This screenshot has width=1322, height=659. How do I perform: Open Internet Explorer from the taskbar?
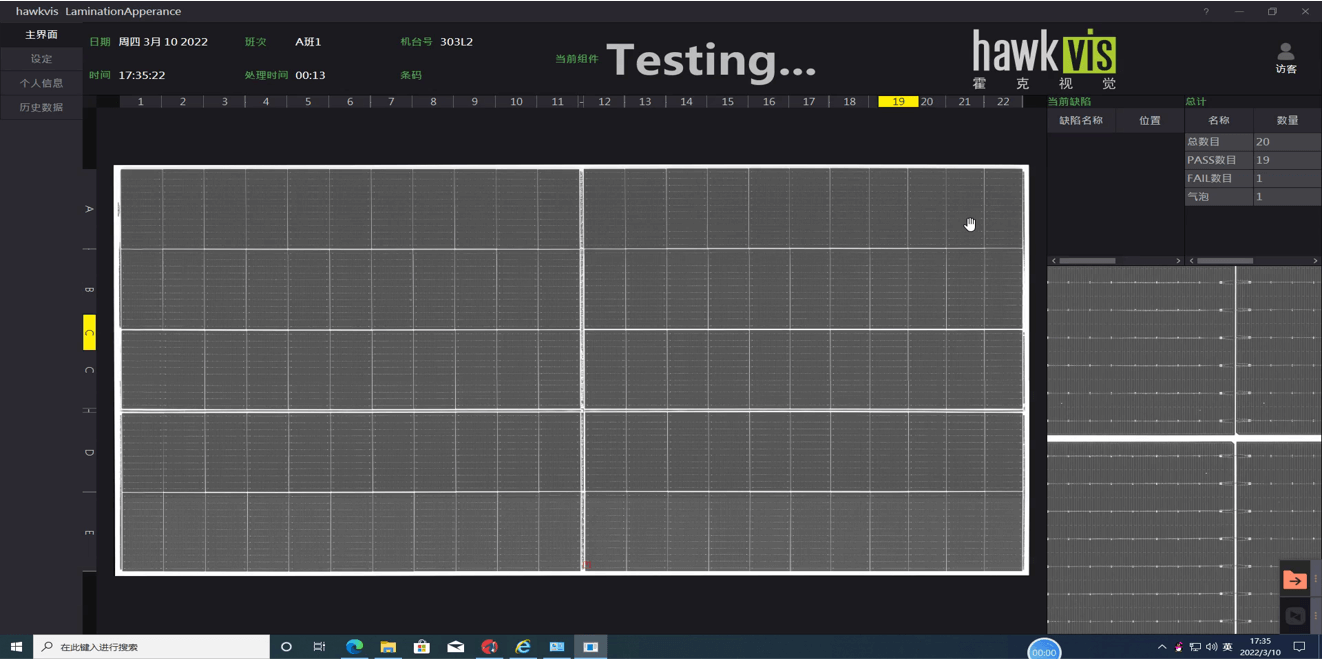(523, 647)
